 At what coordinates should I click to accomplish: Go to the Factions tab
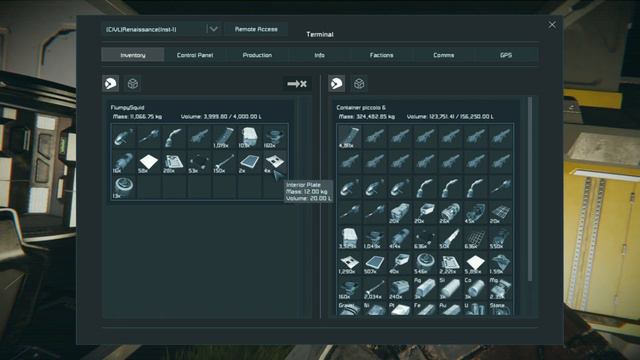(382, 55)
